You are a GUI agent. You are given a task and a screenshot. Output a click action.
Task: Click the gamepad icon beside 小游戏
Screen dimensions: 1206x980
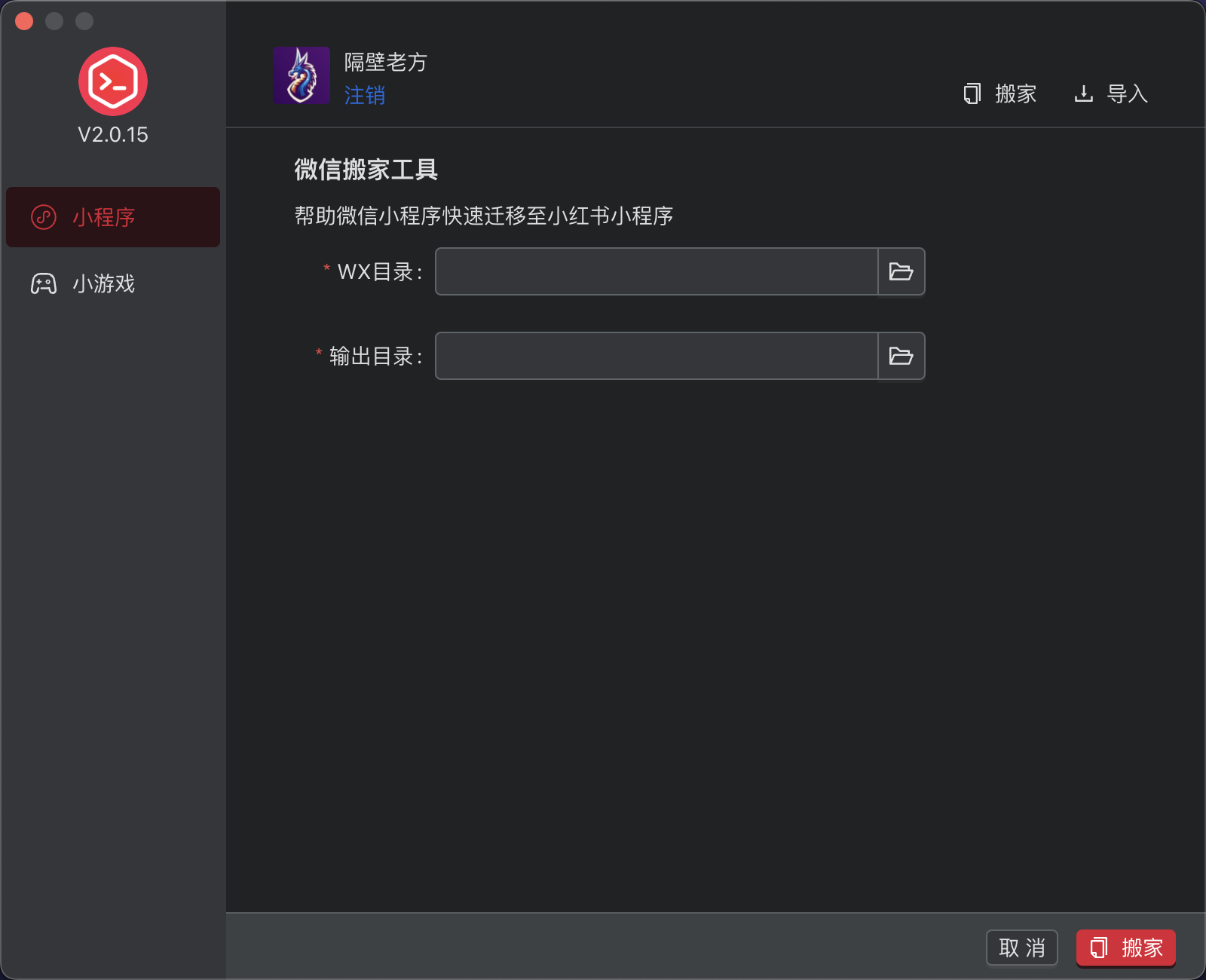point(44,283)
